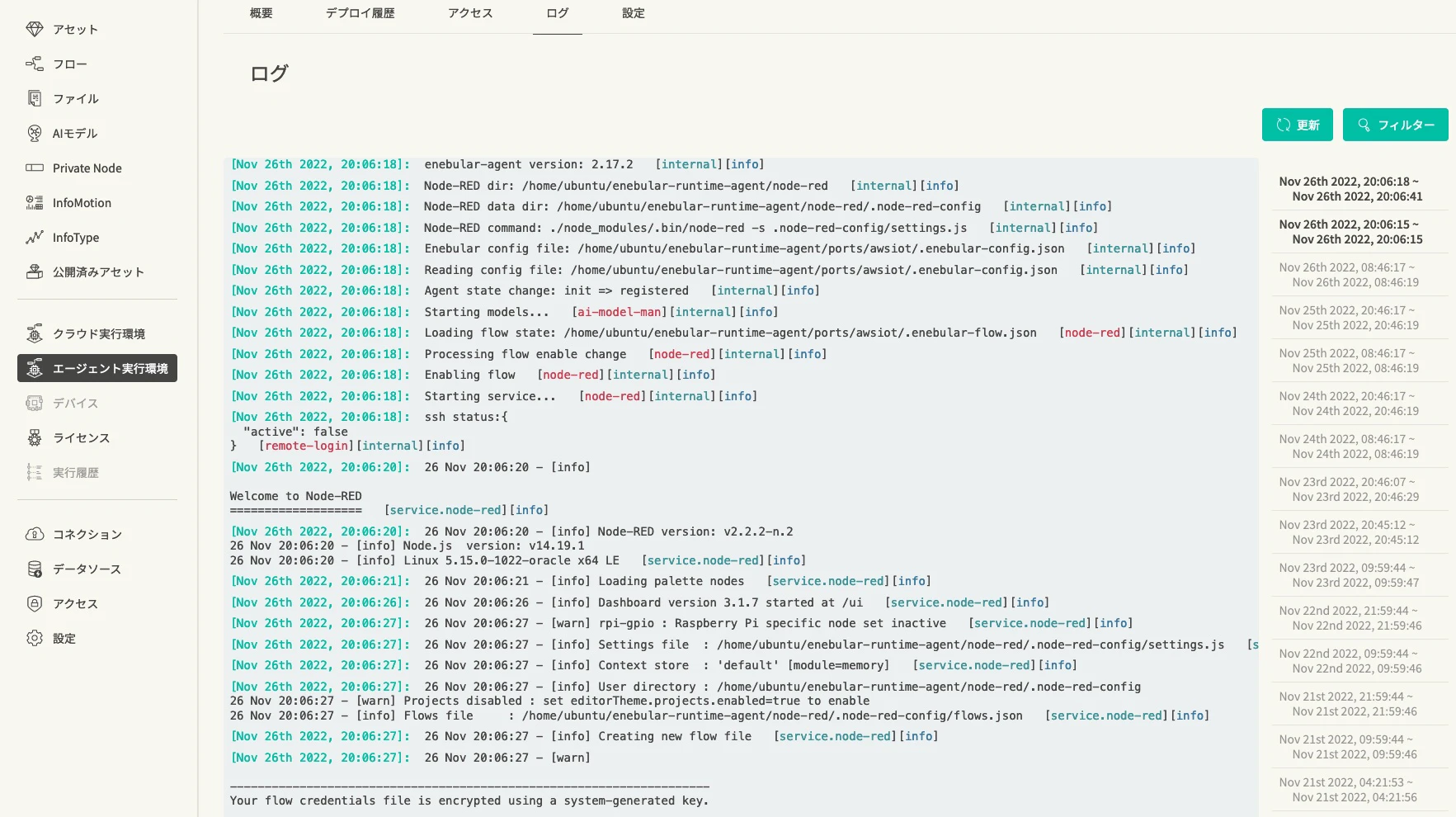This screenshot has height=817, width=1456.
Task: Click the コネクション connection icon
Action: pyautogui.click(x=35, y=534)
